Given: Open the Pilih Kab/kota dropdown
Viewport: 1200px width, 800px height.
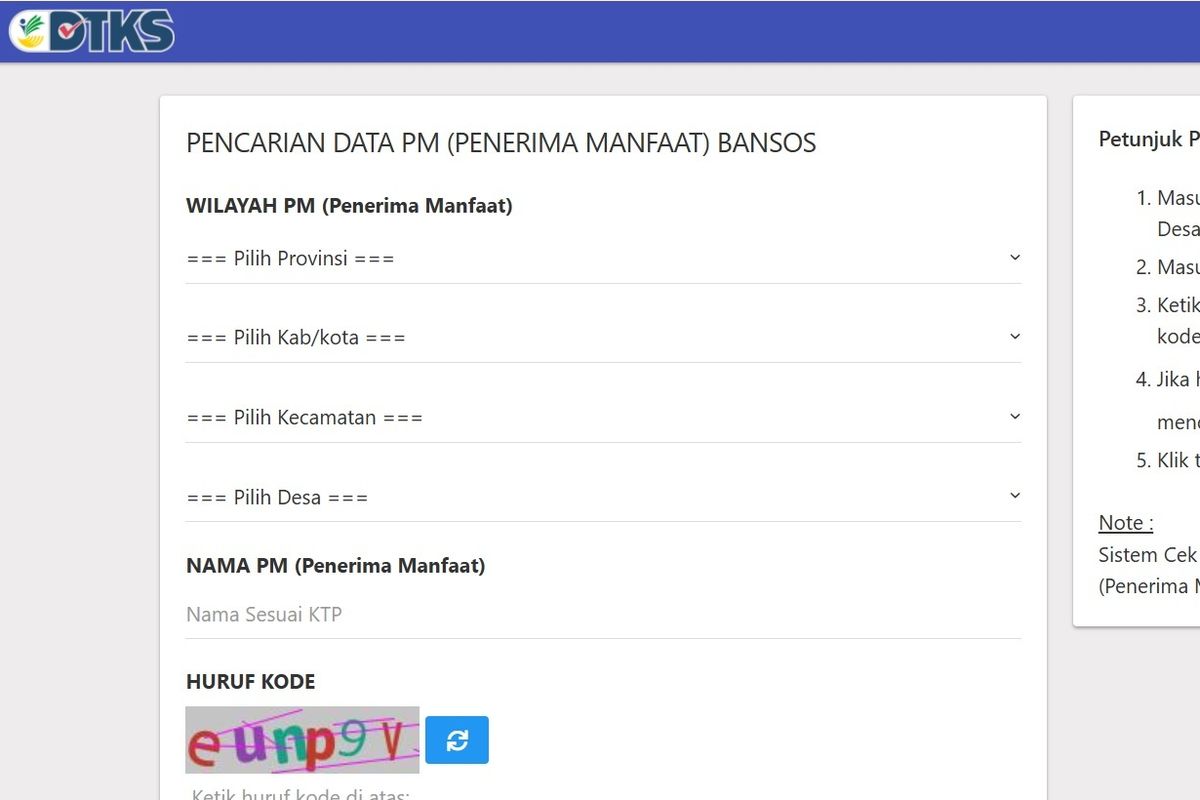Looking at the screenshot, I should click(x=603, y=338).
